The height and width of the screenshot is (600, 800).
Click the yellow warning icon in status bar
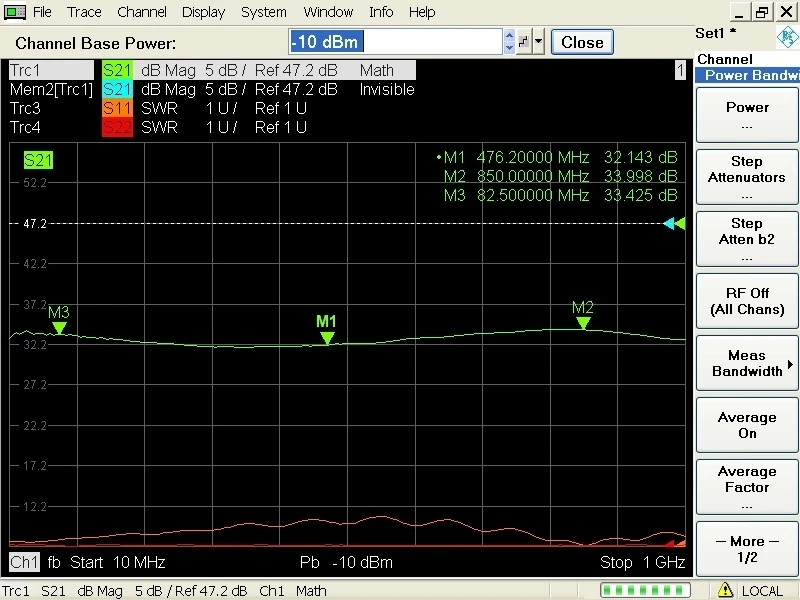728,590
